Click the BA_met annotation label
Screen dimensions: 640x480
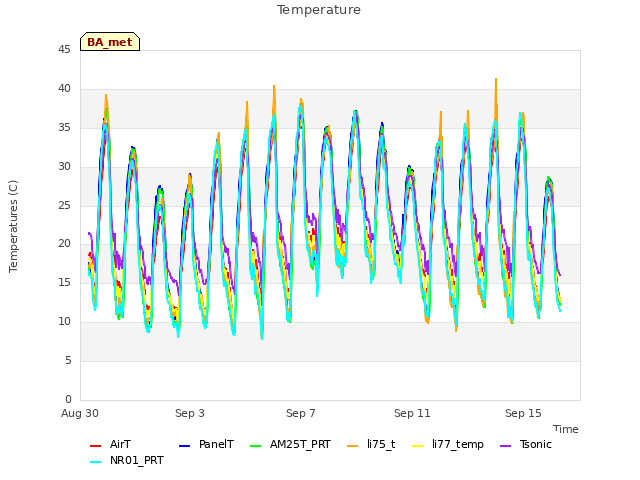click(x=110, y=42)
